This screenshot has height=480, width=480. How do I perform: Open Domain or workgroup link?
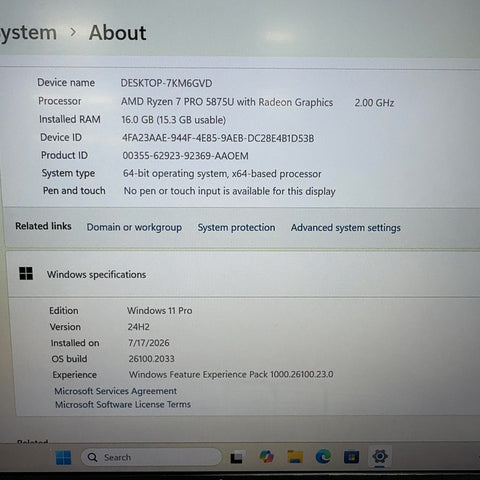(x=134, y=227)
